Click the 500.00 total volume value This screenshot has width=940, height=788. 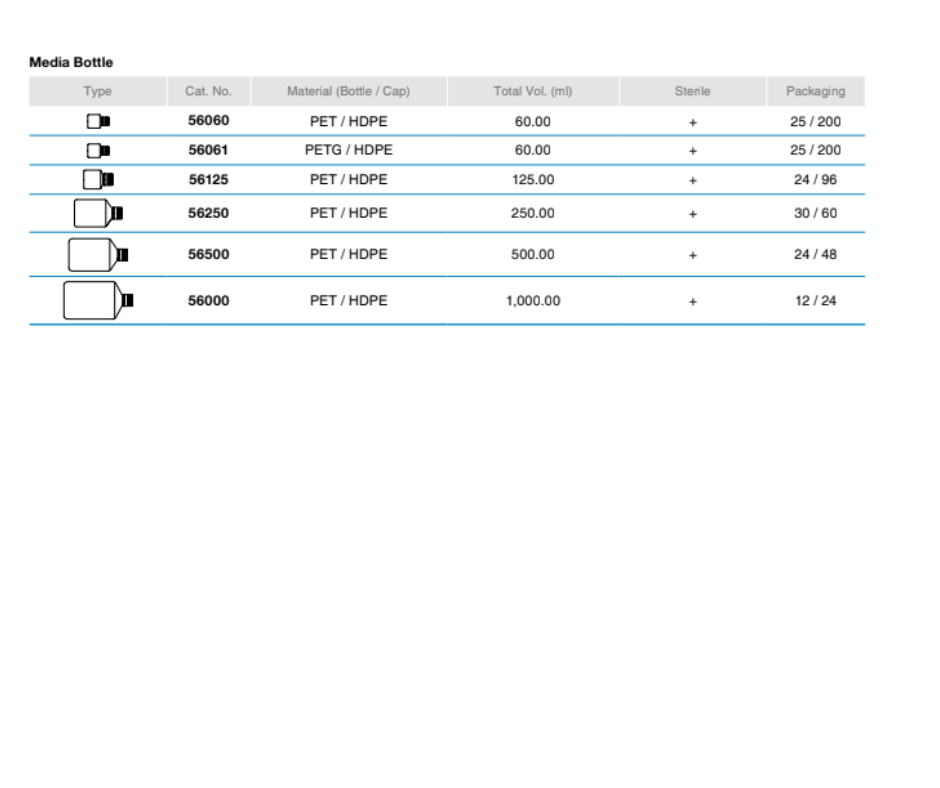[532, 254]
